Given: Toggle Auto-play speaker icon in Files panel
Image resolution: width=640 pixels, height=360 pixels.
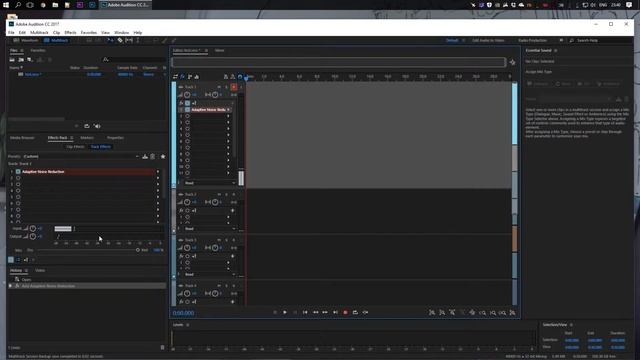Looking at the screenshot, I should point(97,126).
